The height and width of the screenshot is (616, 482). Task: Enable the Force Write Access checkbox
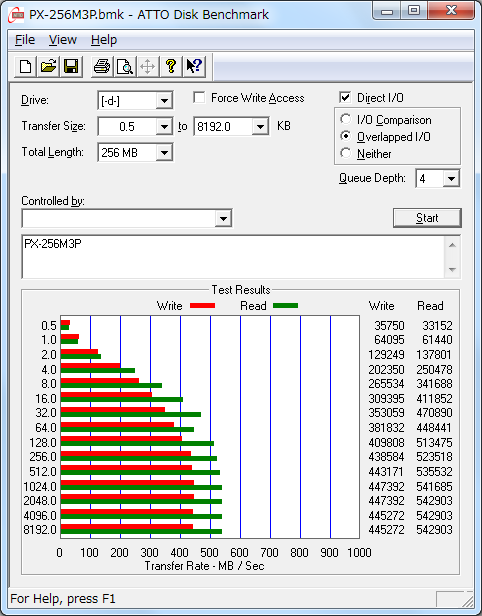coord(199,97)
